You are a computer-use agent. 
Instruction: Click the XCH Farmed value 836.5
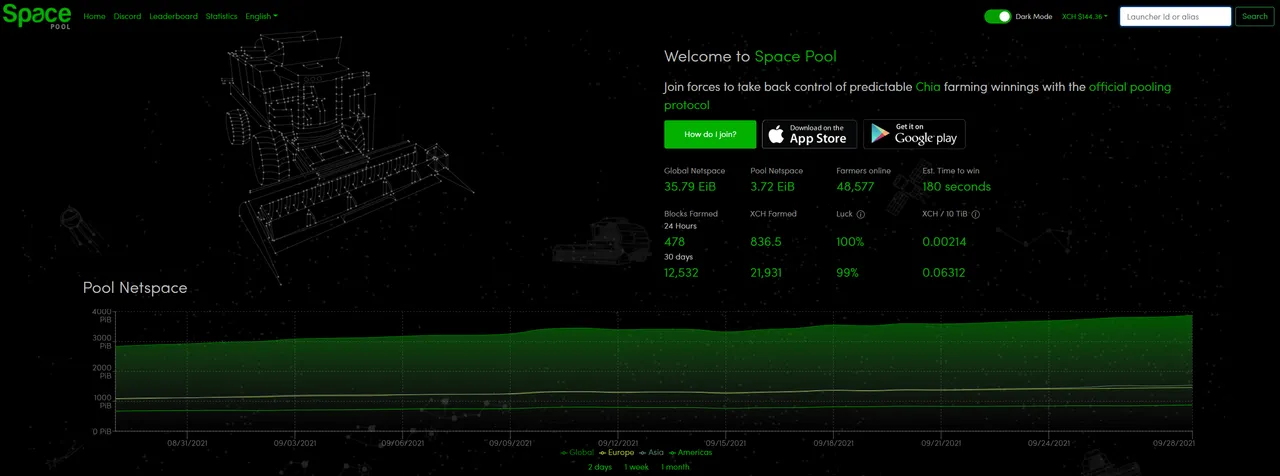[766, 242]
